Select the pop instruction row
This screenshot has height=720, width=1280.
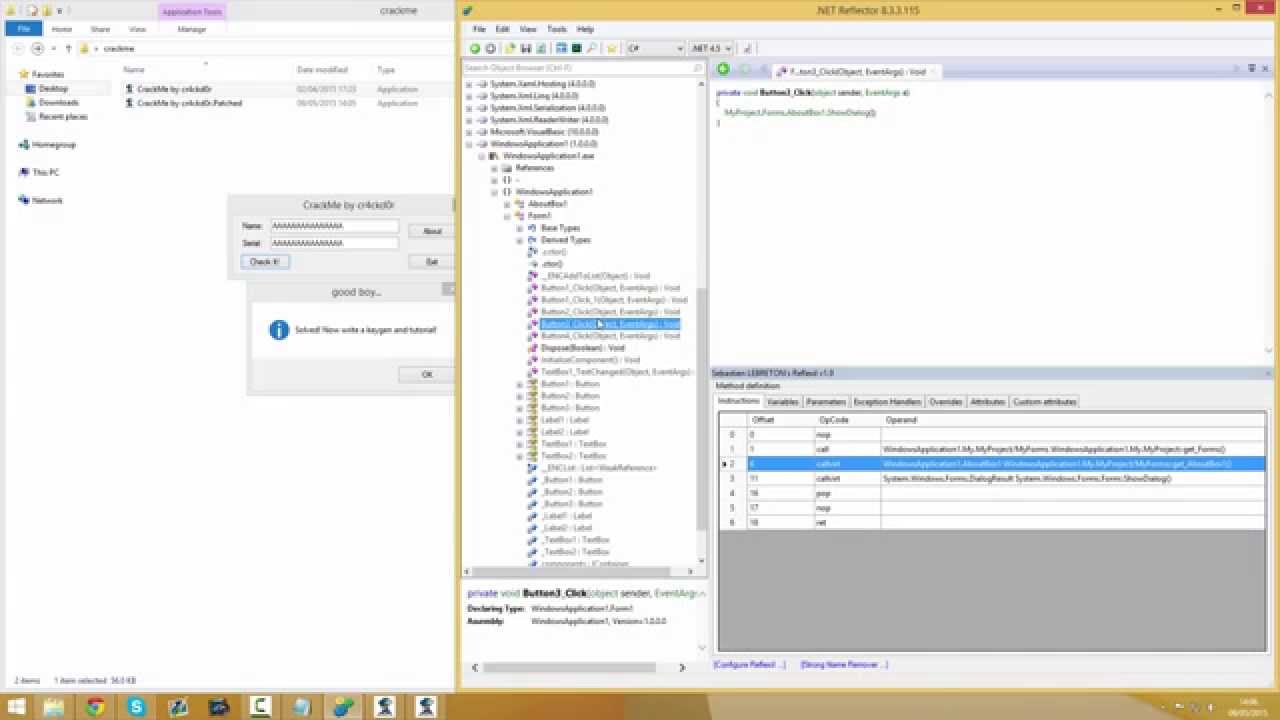(x=992, y=493)
